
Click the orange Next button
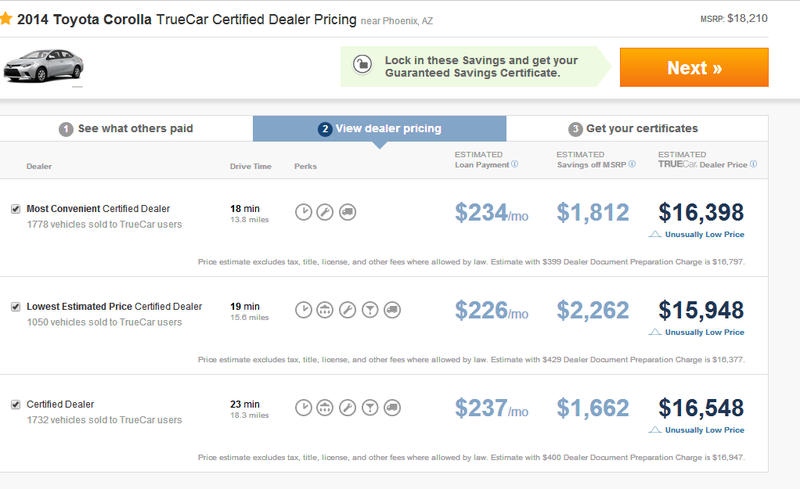pyautogui.click(x=694, y=67)
